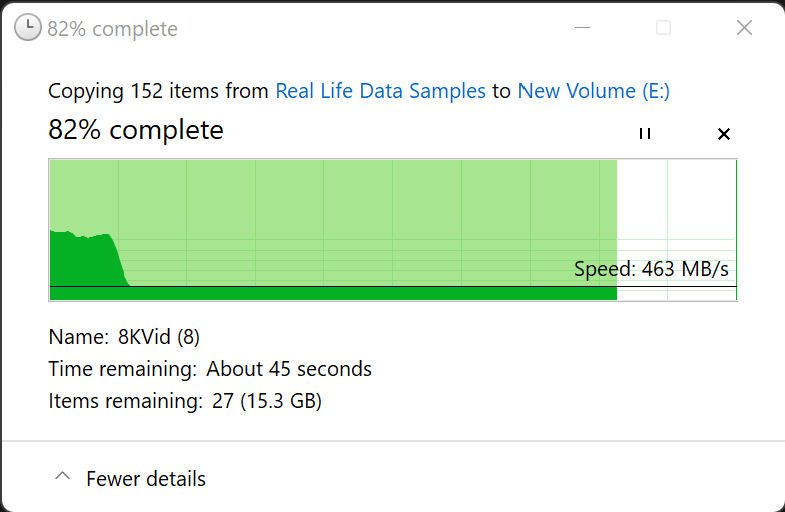Close the copy dialog window
The image size is (785, 512).
744,28
